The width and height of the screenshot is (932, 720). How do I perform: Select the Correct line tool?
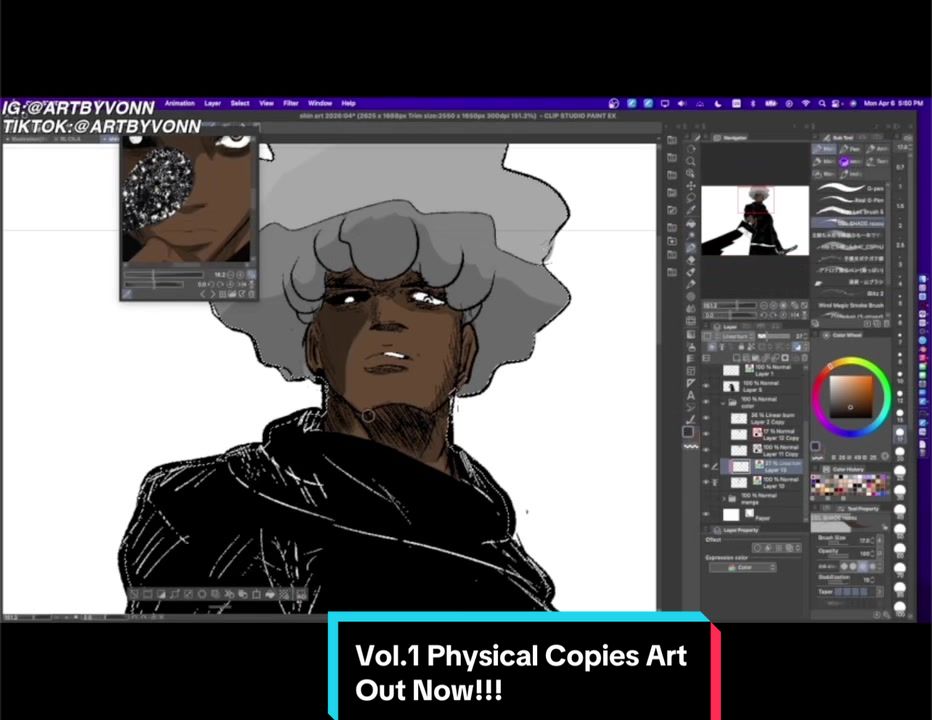pos(691,419)
